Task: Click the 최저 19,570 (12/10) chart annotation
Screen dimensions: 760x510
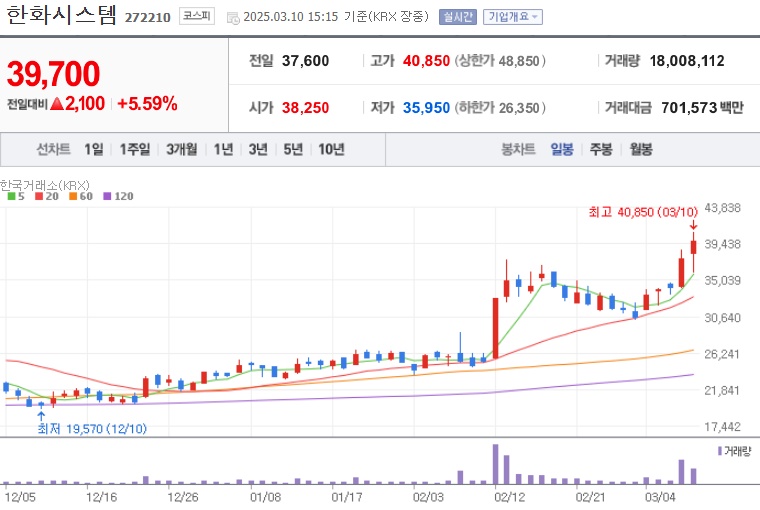Action: 92,429
